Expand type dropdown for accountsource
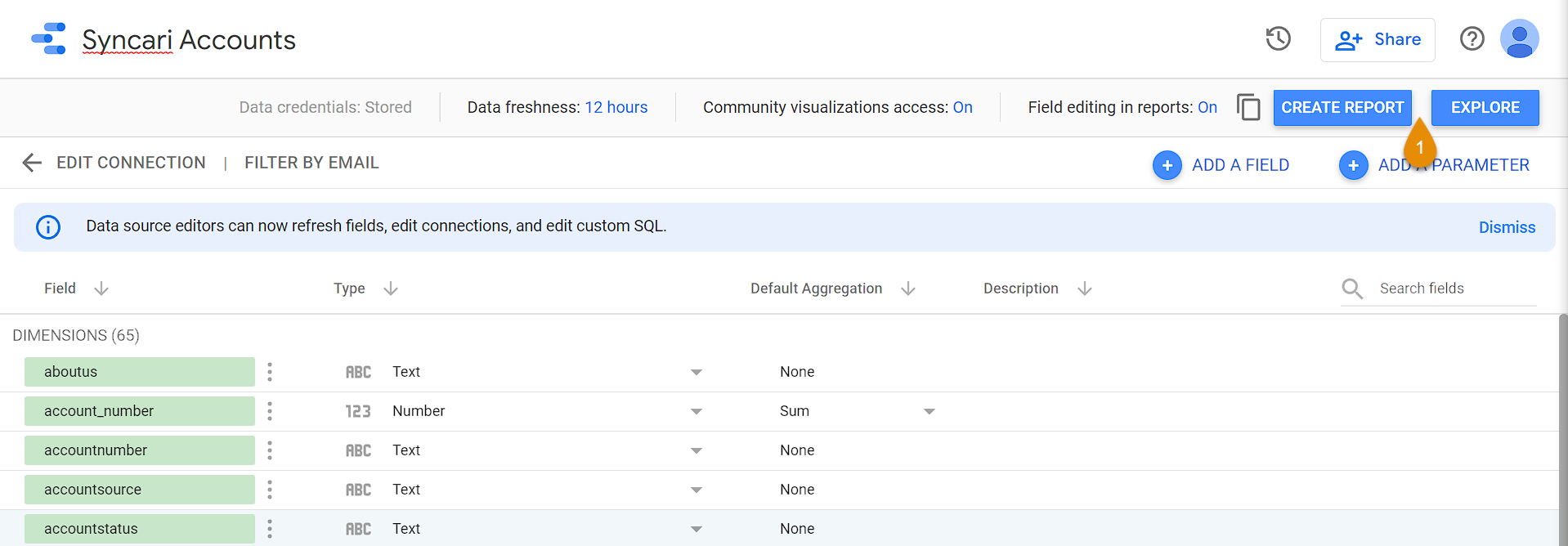The width and height of the screenshot is (1568, 546). (696, 490)
